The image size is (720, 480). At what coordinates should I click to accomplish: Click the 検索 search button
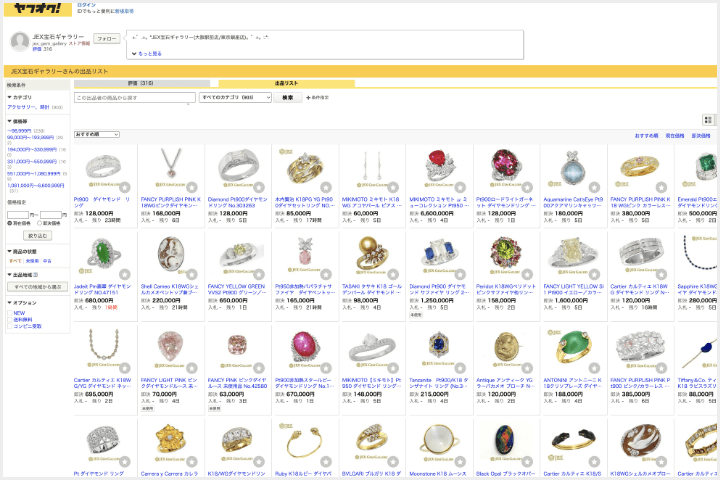(x=287, y=97)
